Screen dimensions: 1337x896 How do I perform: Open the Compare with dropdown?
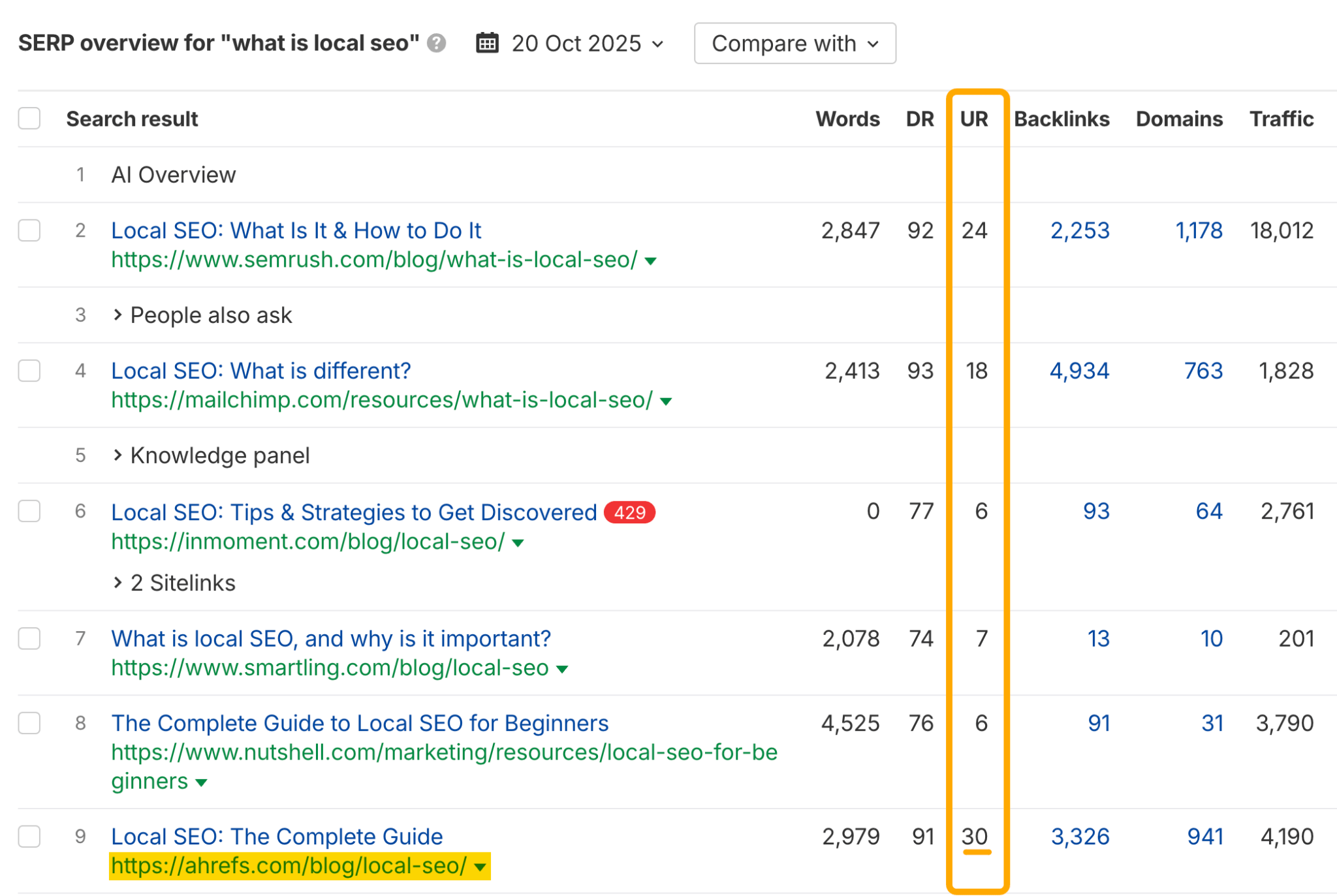tap(794, 43)
